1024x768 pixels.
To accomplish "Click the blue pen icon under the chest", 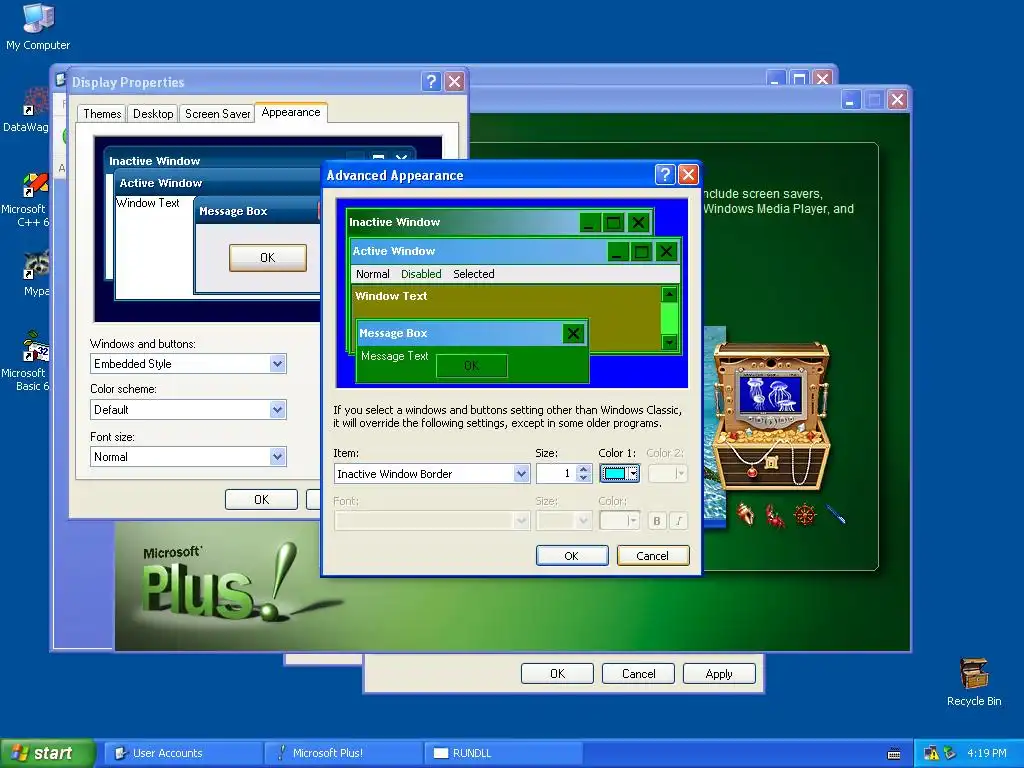I will pos(835,515).
